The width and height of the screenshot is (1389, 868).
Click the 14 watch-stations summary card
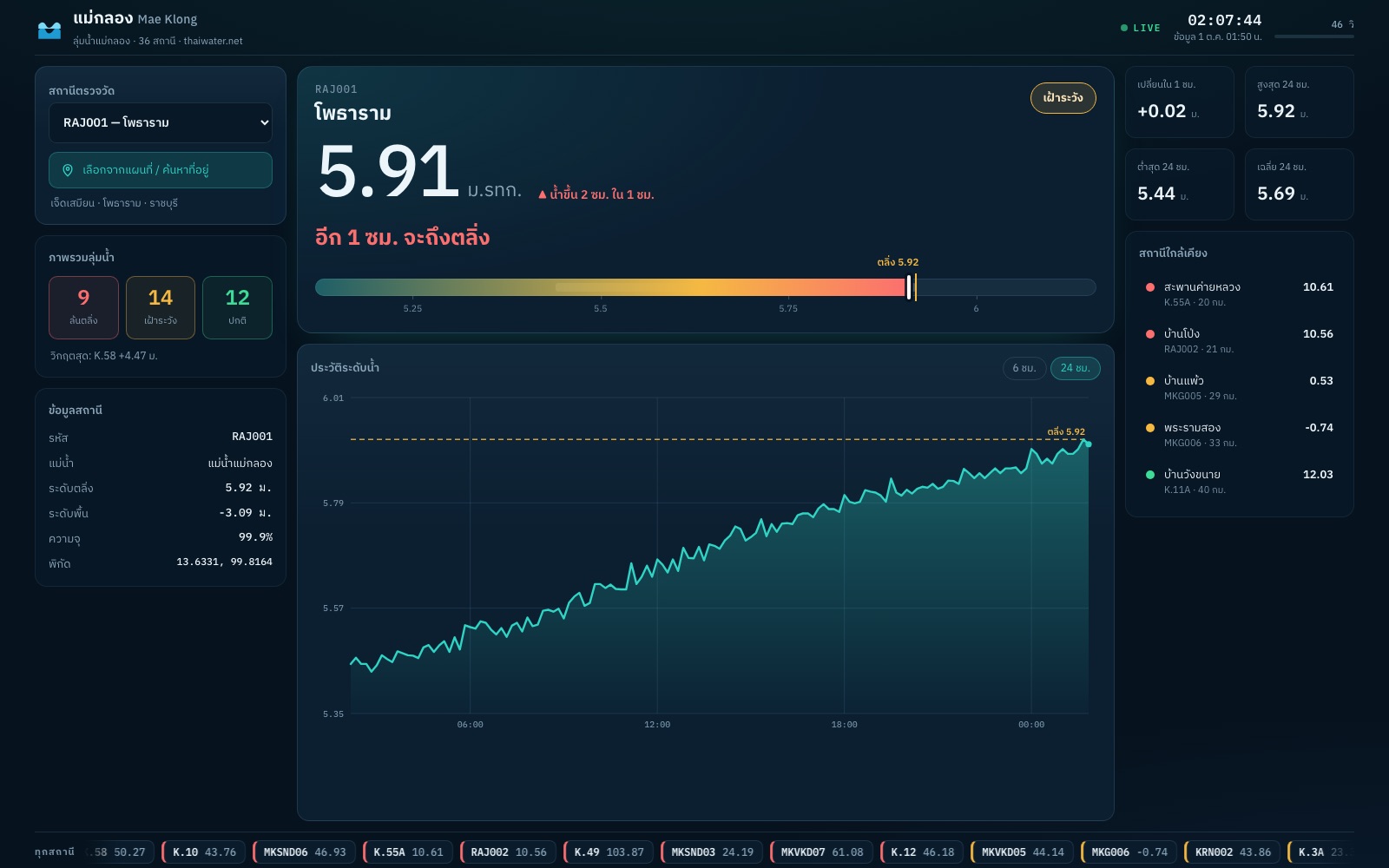coord(161,307)
